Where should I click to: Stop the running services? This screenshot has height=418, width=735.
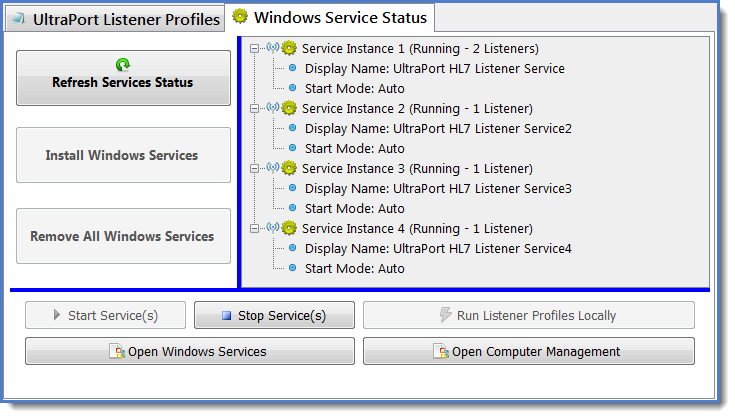coord(274,315)
